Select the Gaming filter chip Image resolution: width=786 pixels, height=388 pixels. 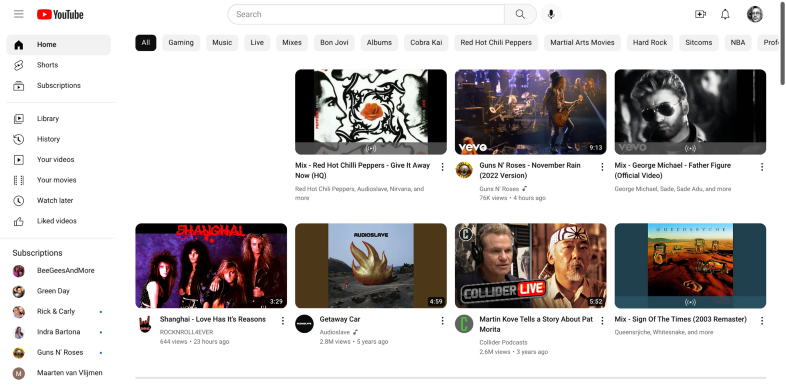[181, 43]
